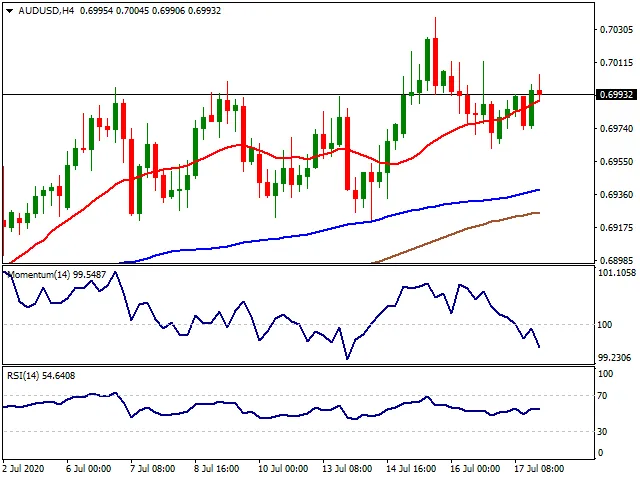Click the 0.69175 price axis label

point(616,227)
